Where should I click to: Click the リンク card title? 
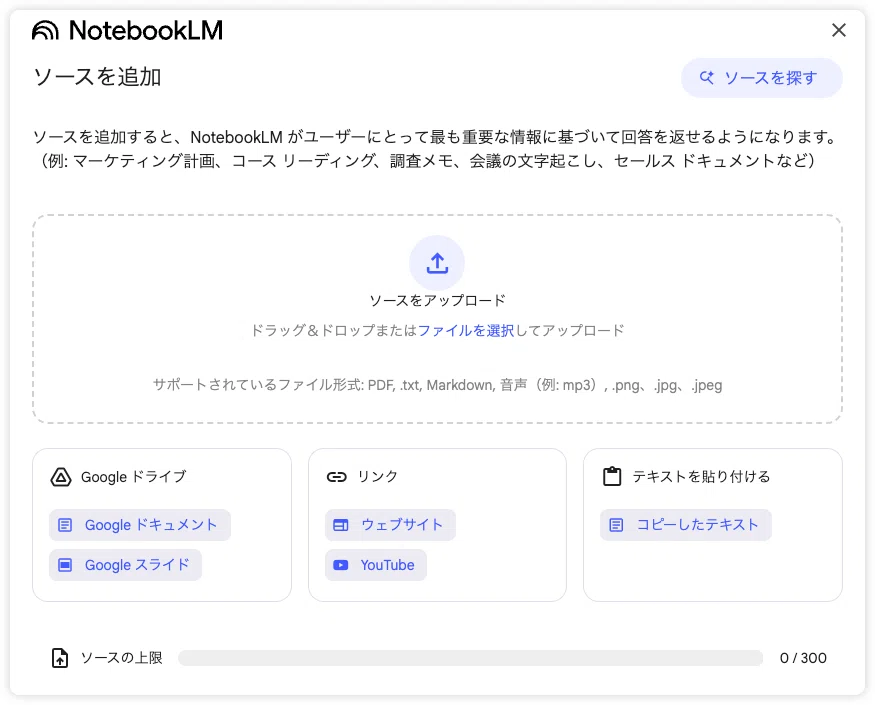[x=377, y=477]
